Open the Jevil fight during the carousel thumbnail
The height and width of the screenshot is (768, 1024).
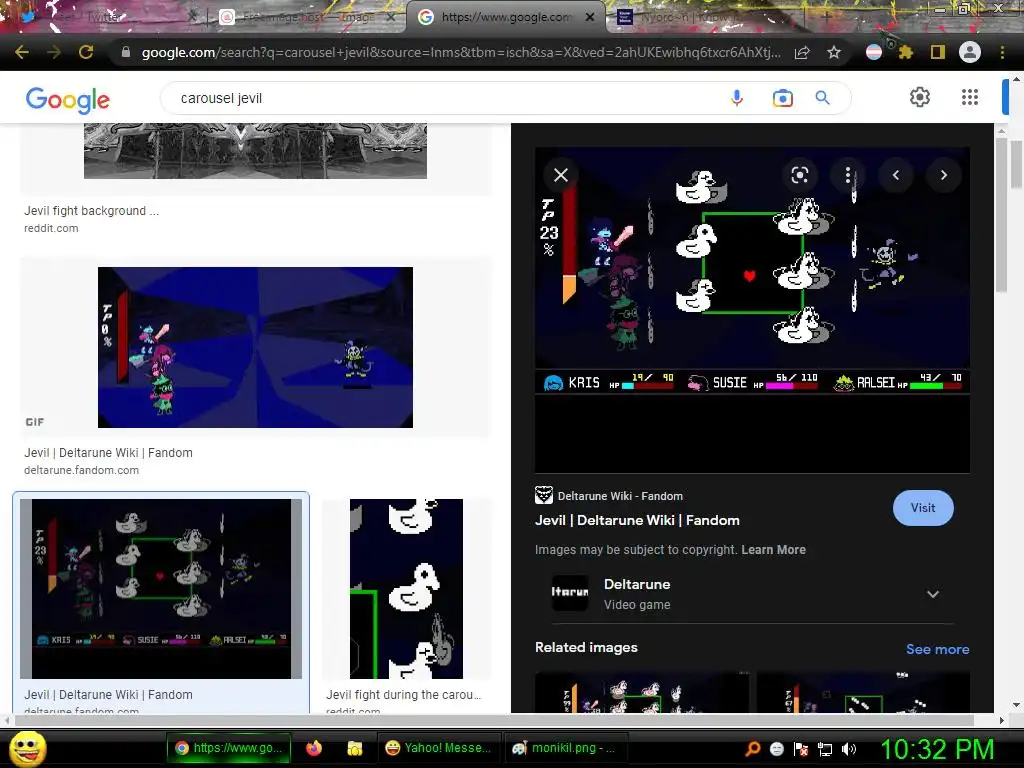406,588
